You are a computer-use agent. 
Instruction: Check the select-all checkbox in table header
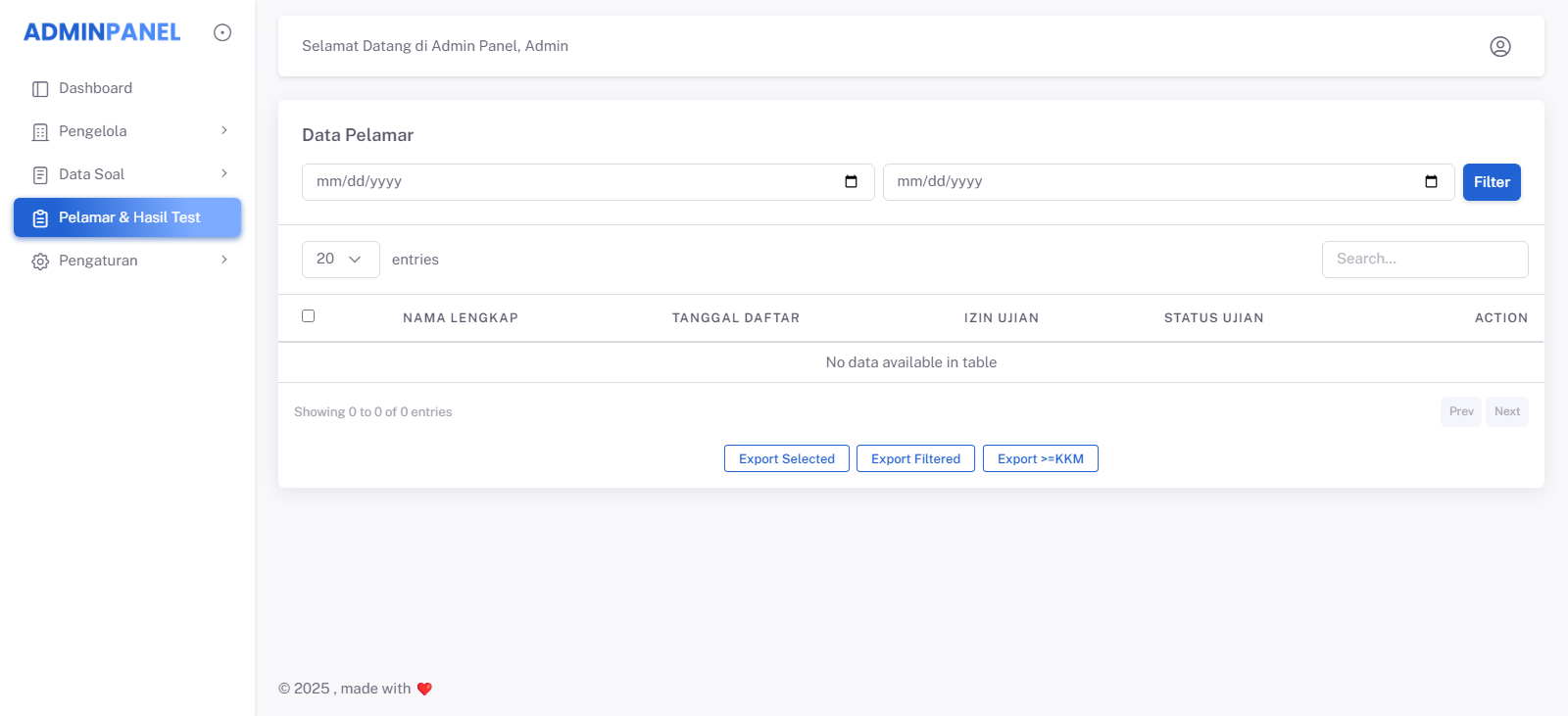(x=309, y=315)
